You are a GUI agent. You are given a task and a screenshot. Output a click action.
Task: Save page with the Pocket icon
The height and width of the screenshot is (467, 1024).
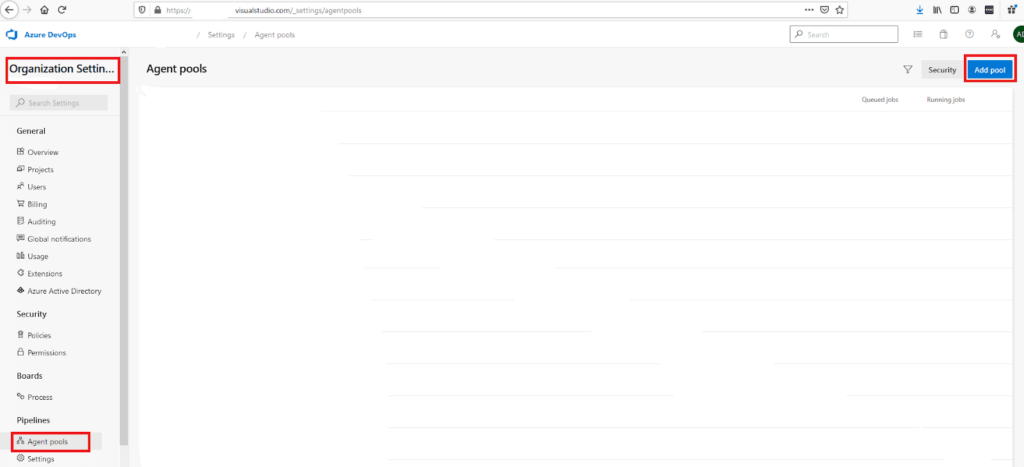pos(825,10)
